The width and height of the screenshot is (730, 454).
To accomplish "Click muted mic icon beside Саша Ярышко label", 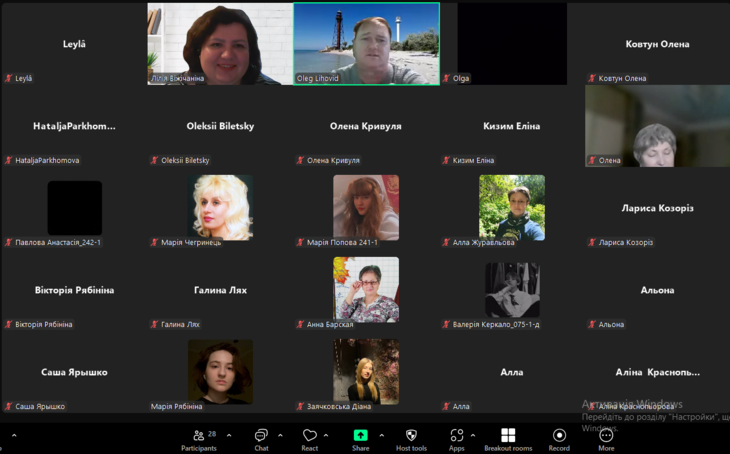I will point(8,406).
